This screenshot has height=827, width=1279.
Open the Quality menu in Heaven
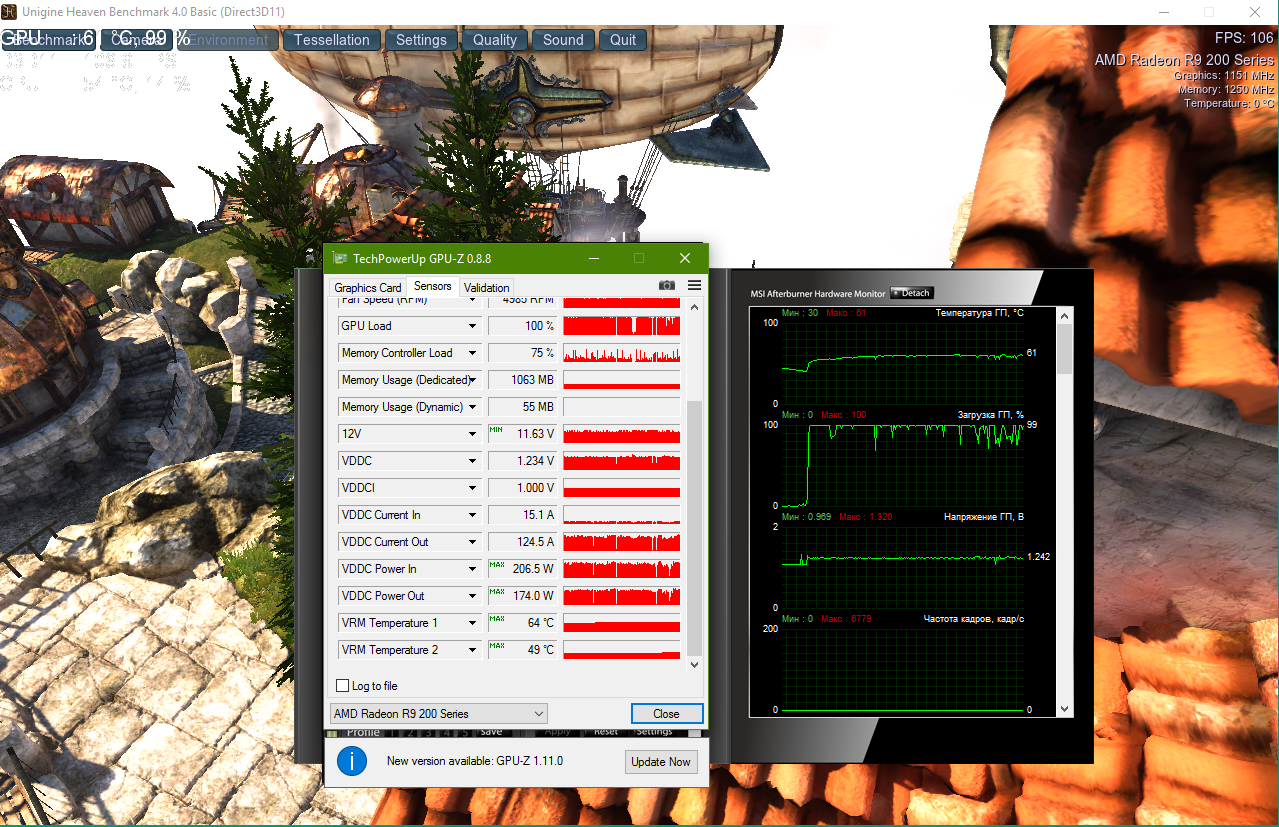(x=495, y=40)
